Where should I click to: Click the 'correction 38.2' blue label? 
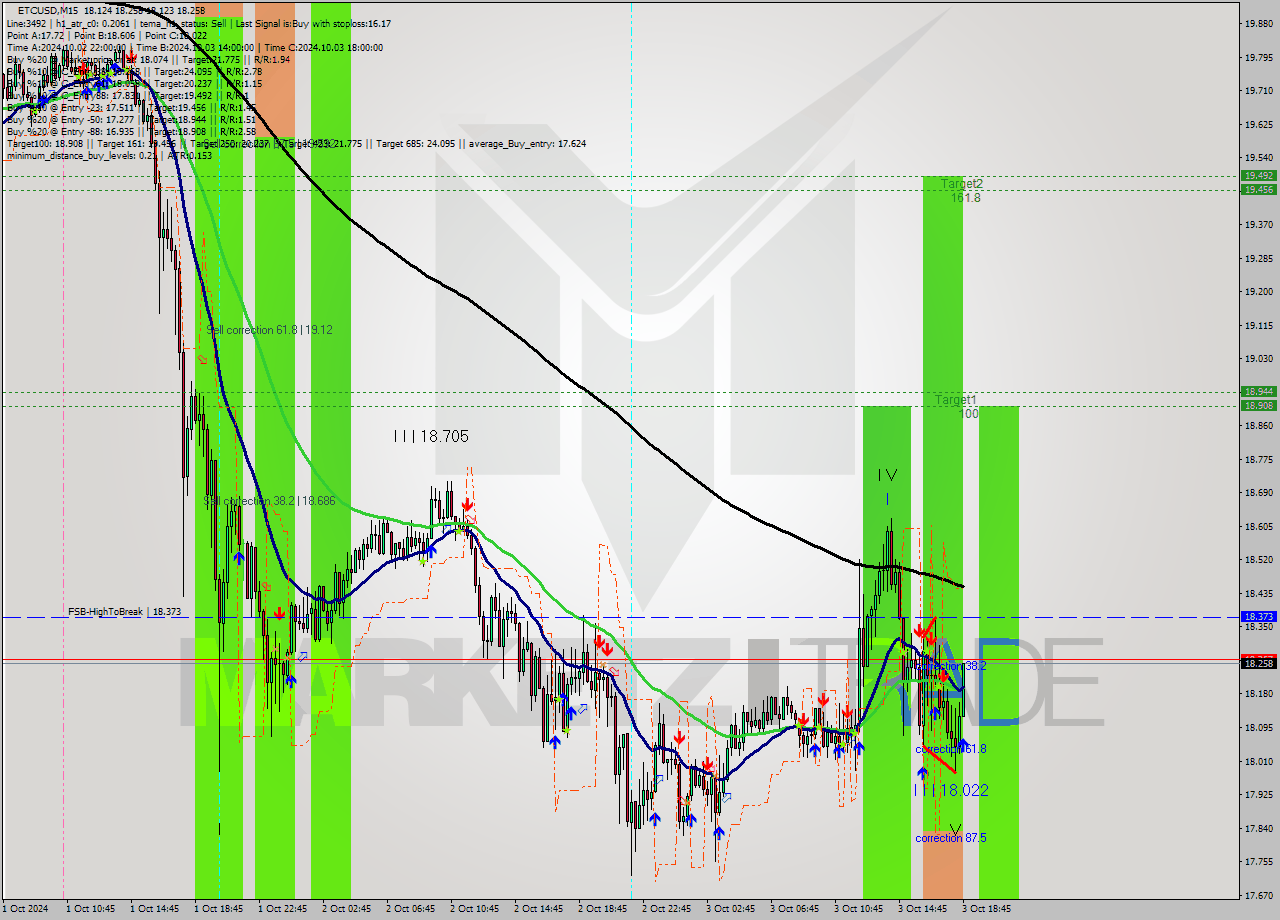coord(951,665)
